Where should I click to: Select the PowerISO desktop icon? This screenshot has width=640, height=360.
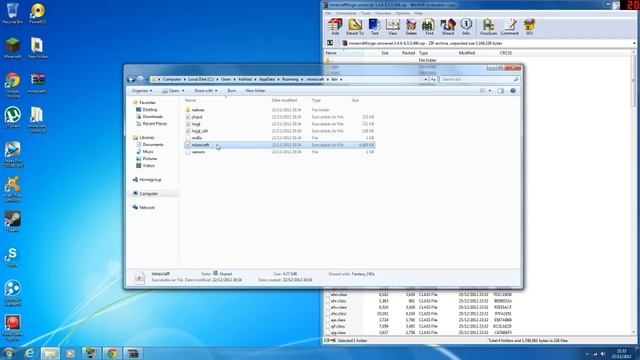point(38,13)
